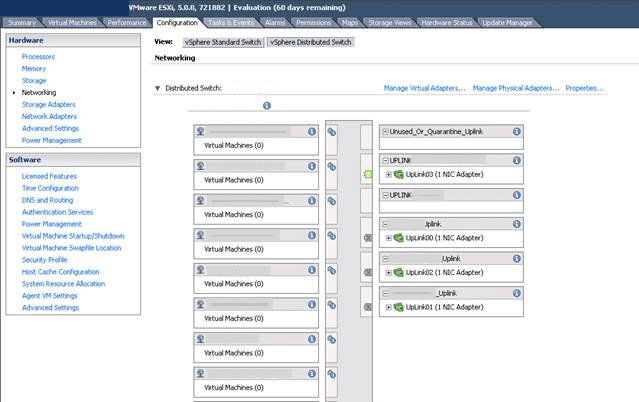Open Power Management under Software
The width and height of the screenshot is (639, 402).
(x=52, y=224)
